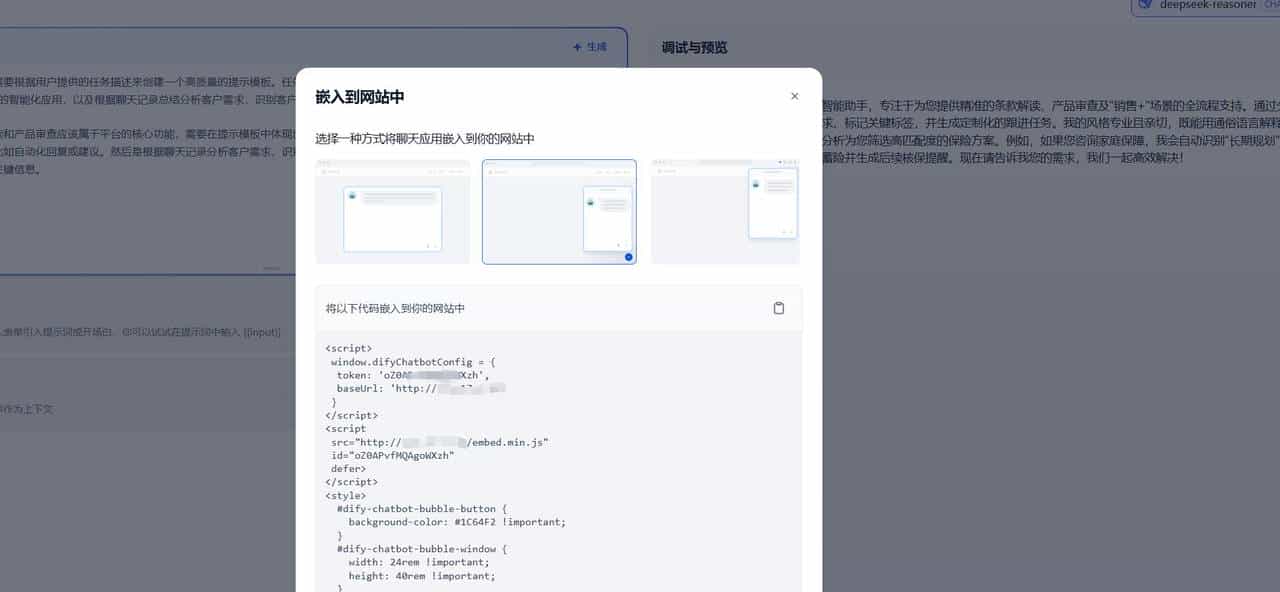Click the CHAT badge next to deepseek-reasoner
The height and width of the screenshot is (592, 1280).
coord(1271,4)
